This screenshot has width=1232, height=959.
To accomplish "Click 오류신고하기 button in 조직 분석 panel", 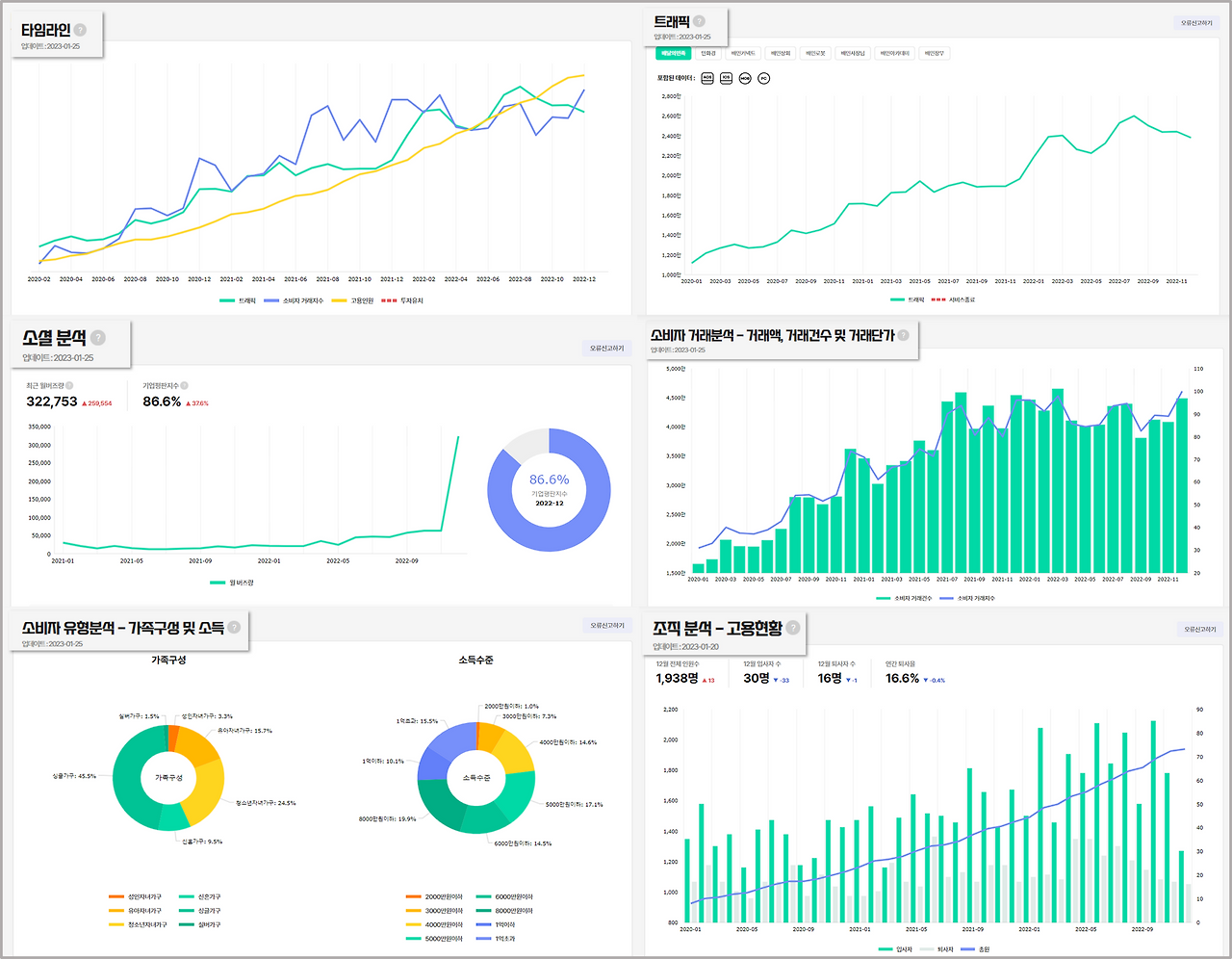I will coord(1199,630).
